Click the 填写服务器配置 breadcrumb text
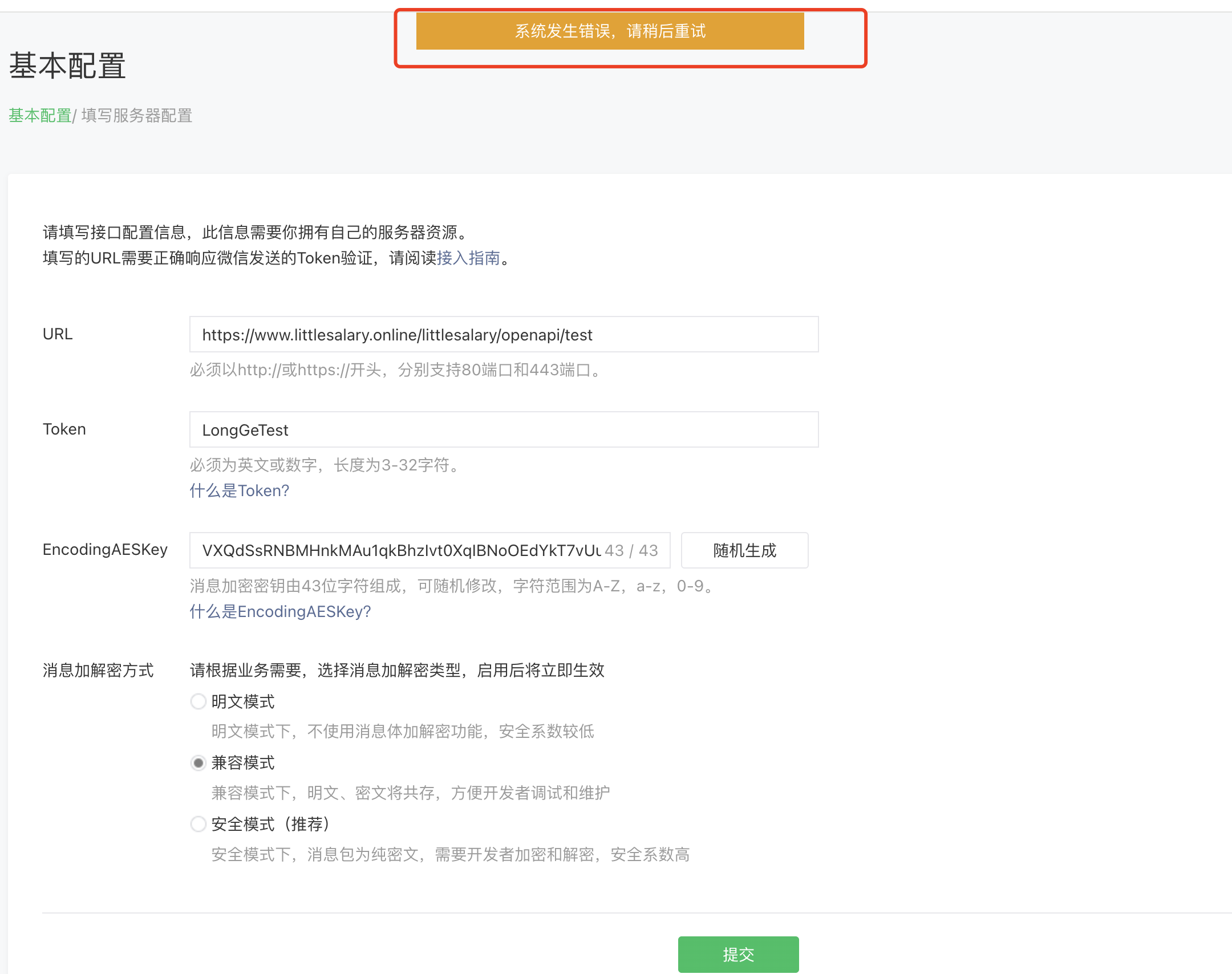 pyautogui.click(x=137, y=116)
